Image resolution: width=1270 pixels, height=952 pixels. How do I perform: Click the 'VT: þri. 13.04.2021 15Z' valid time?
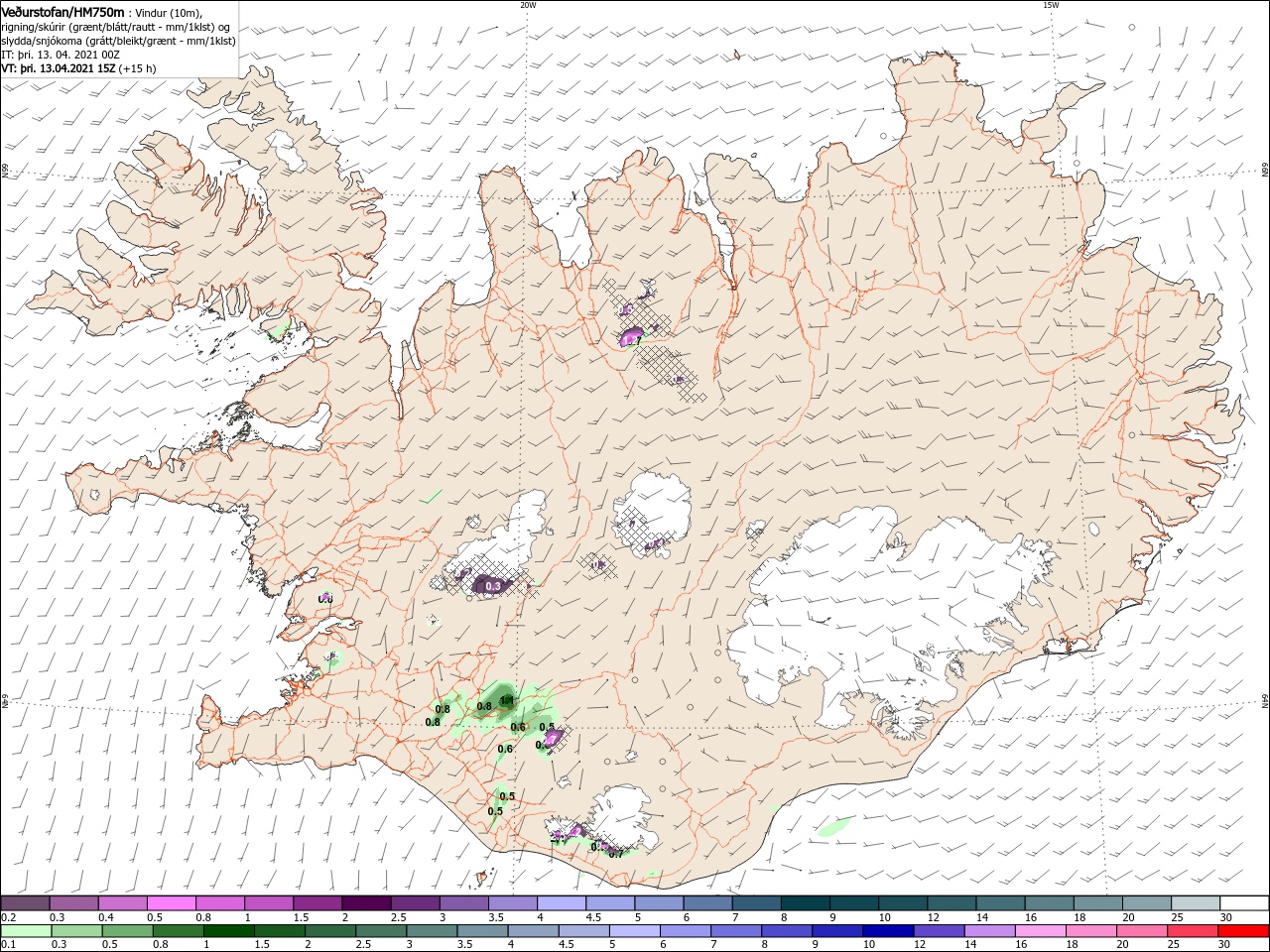[x=59, y=68]
